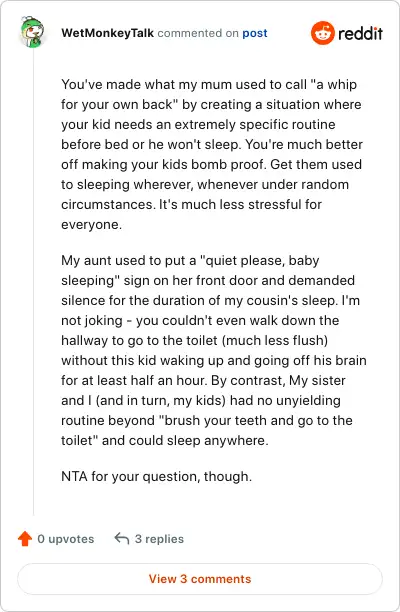Open the Reddit Snoo logo icon
Viewport: 400px width, 612px height.
[323, 33]
